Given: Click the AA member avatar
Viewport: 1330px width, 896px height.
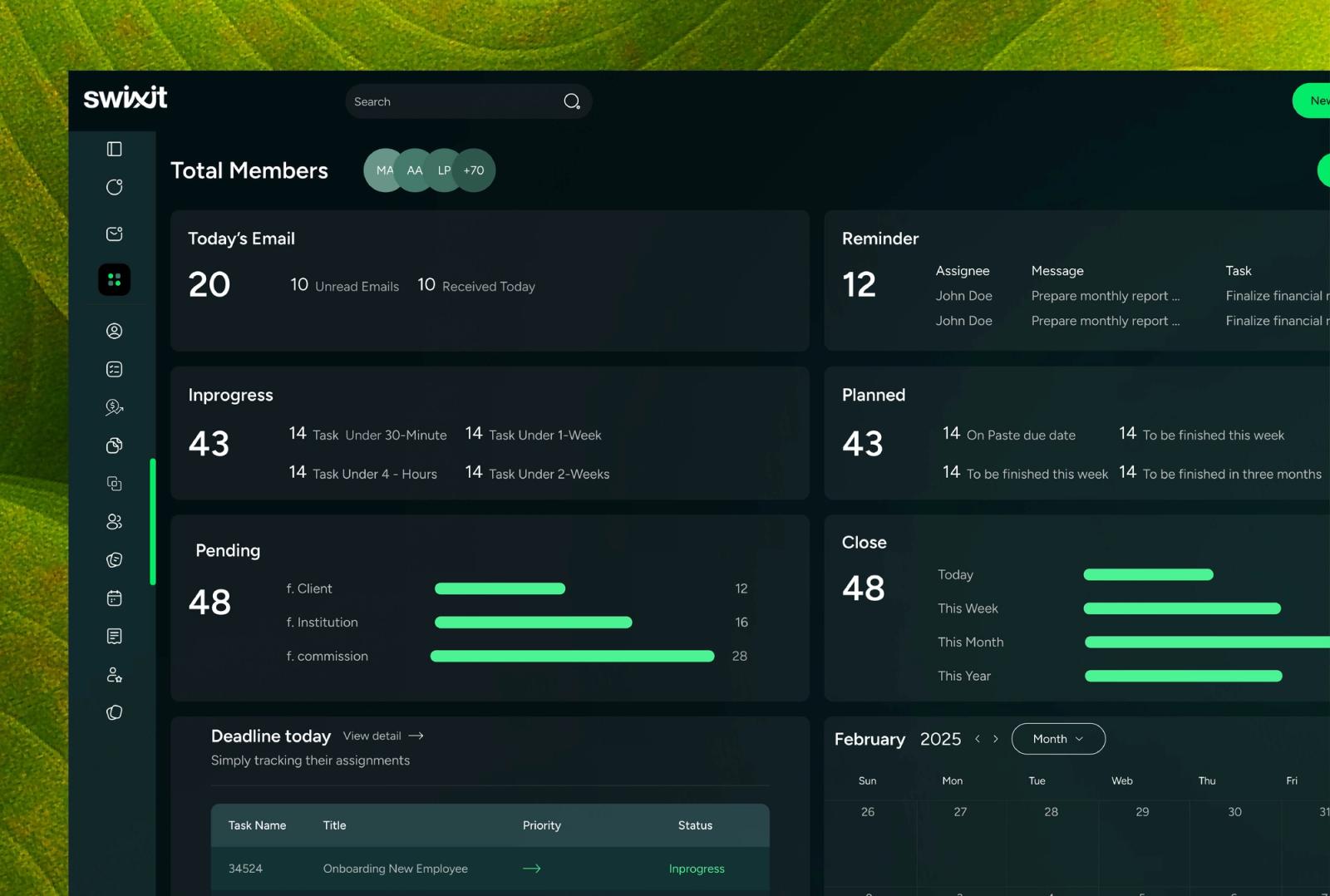Looking at the screenshot, I should click(x=414, y=170).
